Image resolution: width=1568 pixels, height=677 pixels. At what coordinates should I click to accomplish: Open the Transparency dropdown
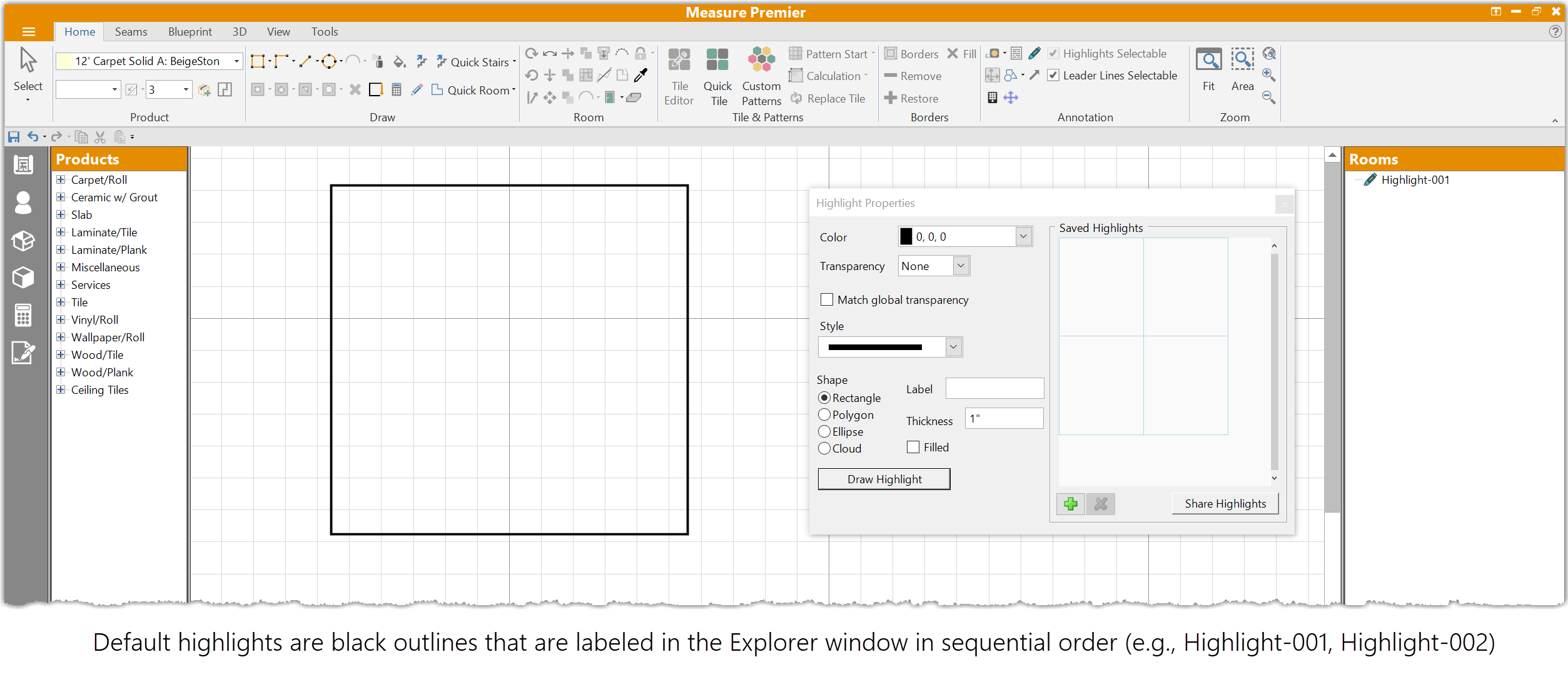point(961,266)
